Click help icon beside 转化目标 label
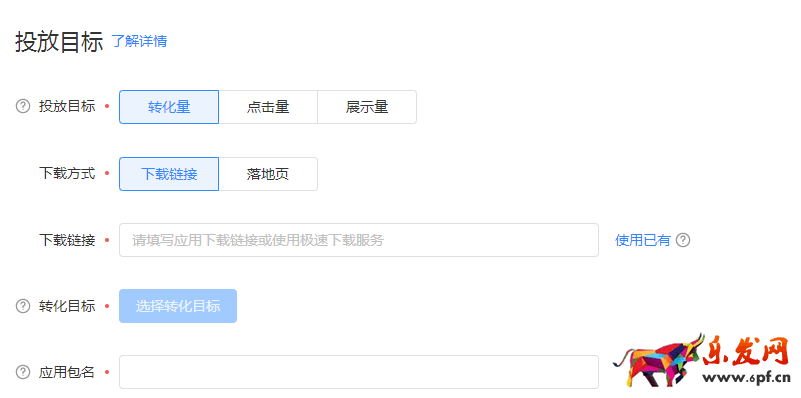801x398 pixels. (x=23, y=306)
